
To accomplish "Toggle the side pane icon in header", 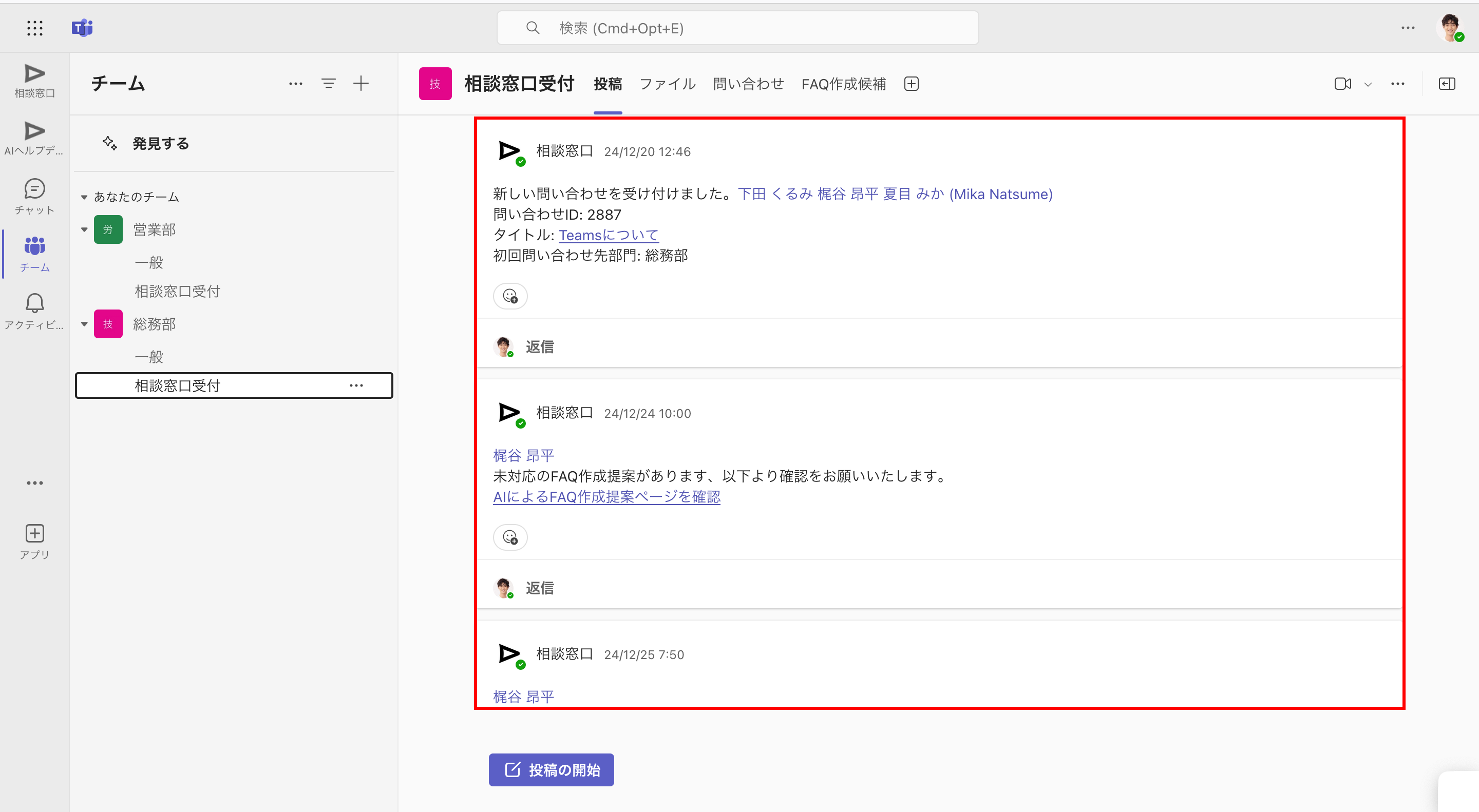I will (x=1447, y=84).
